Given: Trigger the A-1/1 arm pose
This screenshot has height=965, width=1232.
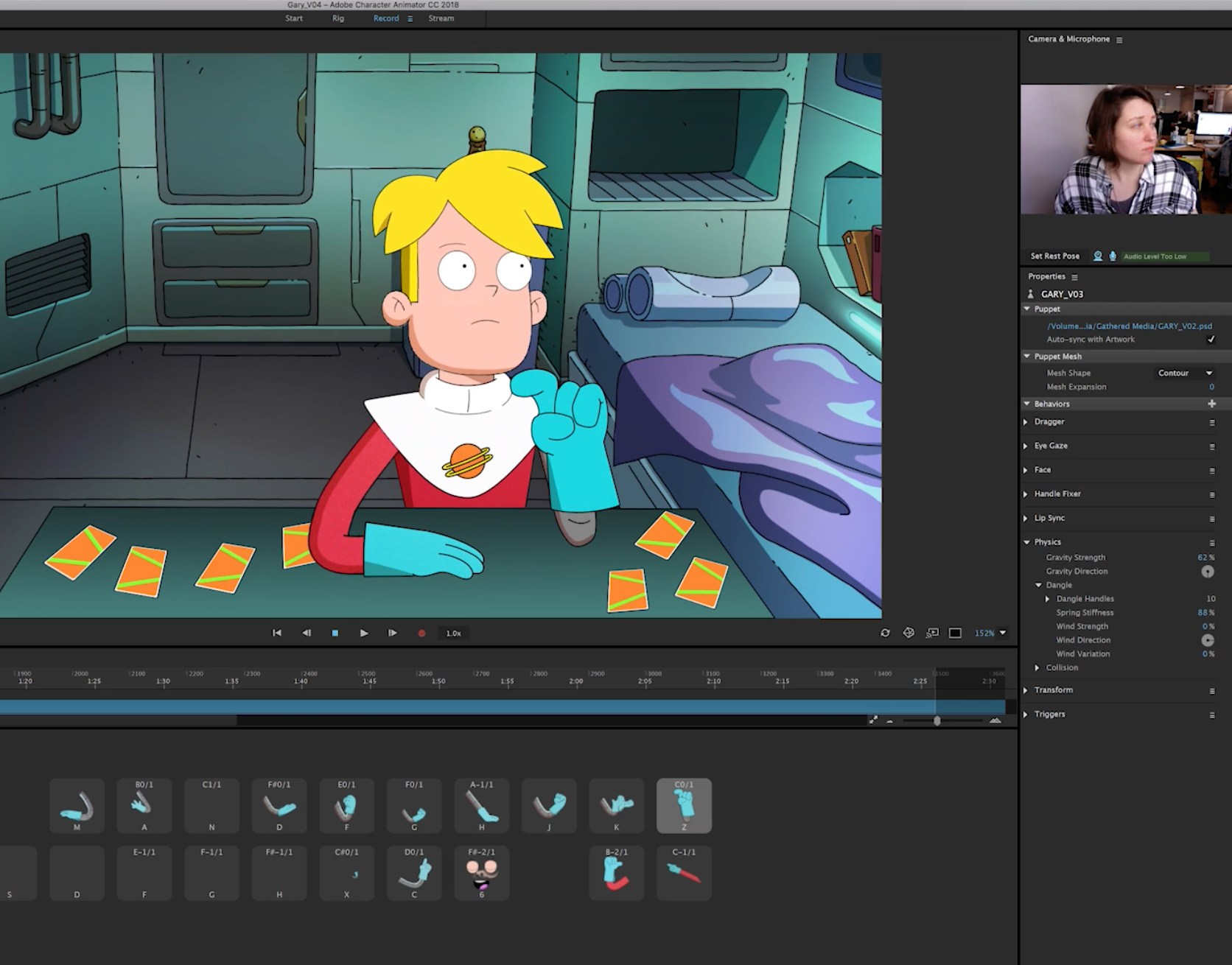Looking at the screenshot, I should [482, 806].
